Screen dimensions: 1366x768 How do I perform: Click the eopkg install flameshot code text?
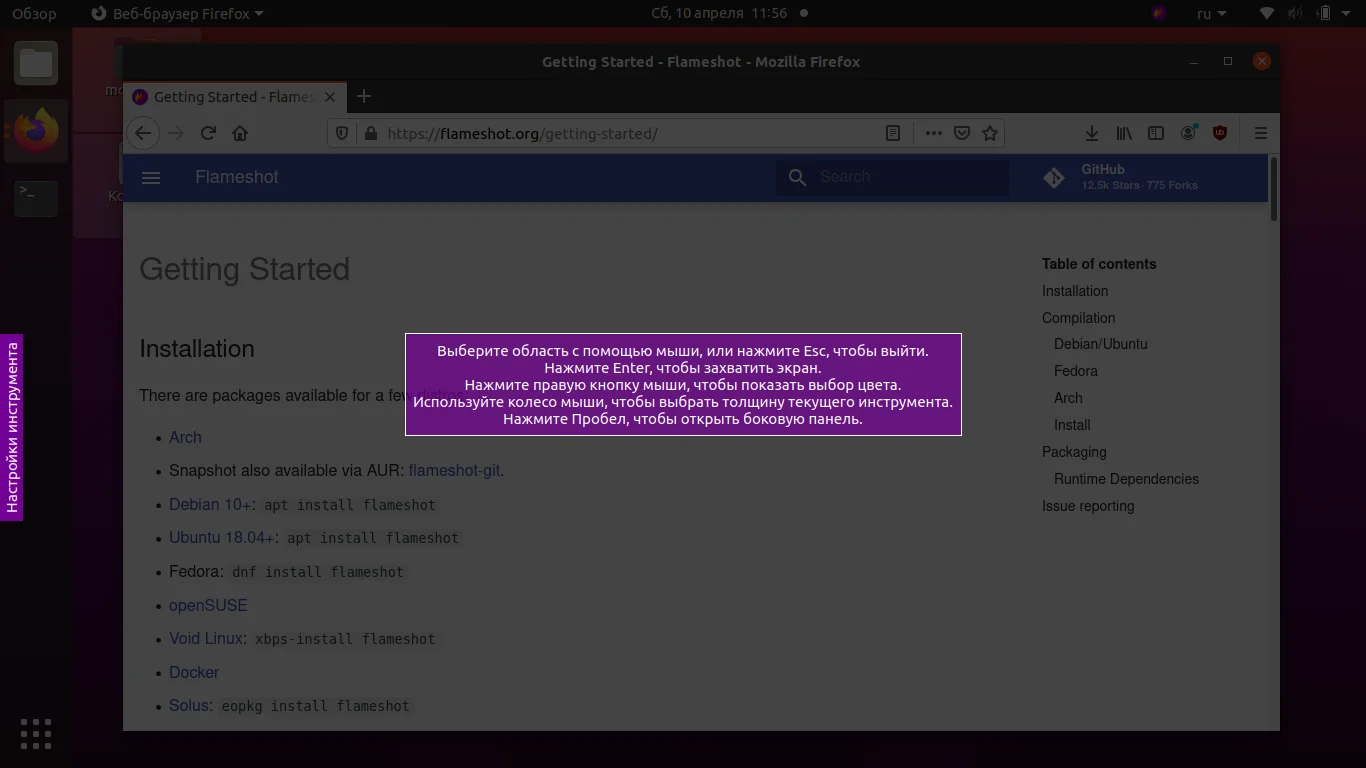point(316,706)
